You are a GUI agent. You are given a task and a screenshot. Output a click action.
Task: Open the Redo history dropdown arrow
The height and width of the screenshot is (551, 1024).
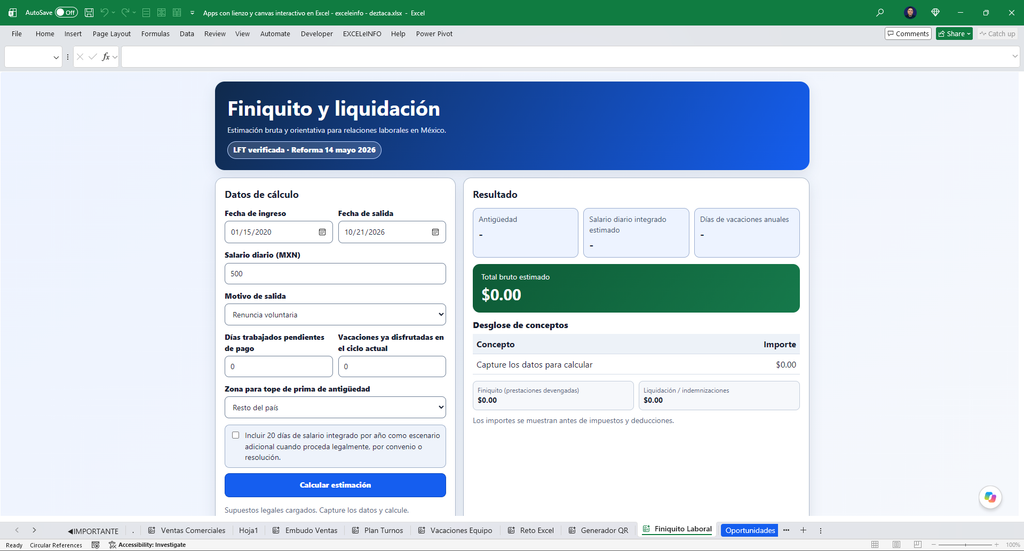[x=134, y=12]
